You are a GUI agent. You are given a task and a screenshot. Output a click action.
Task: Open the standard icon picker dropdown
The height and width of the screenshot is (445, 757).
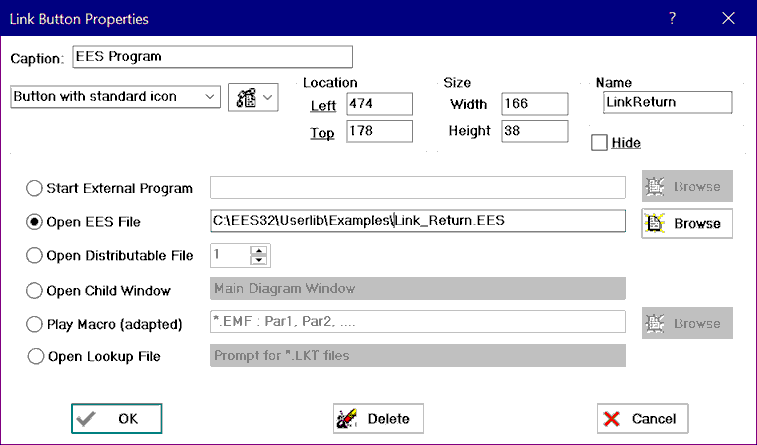(254, 97)
